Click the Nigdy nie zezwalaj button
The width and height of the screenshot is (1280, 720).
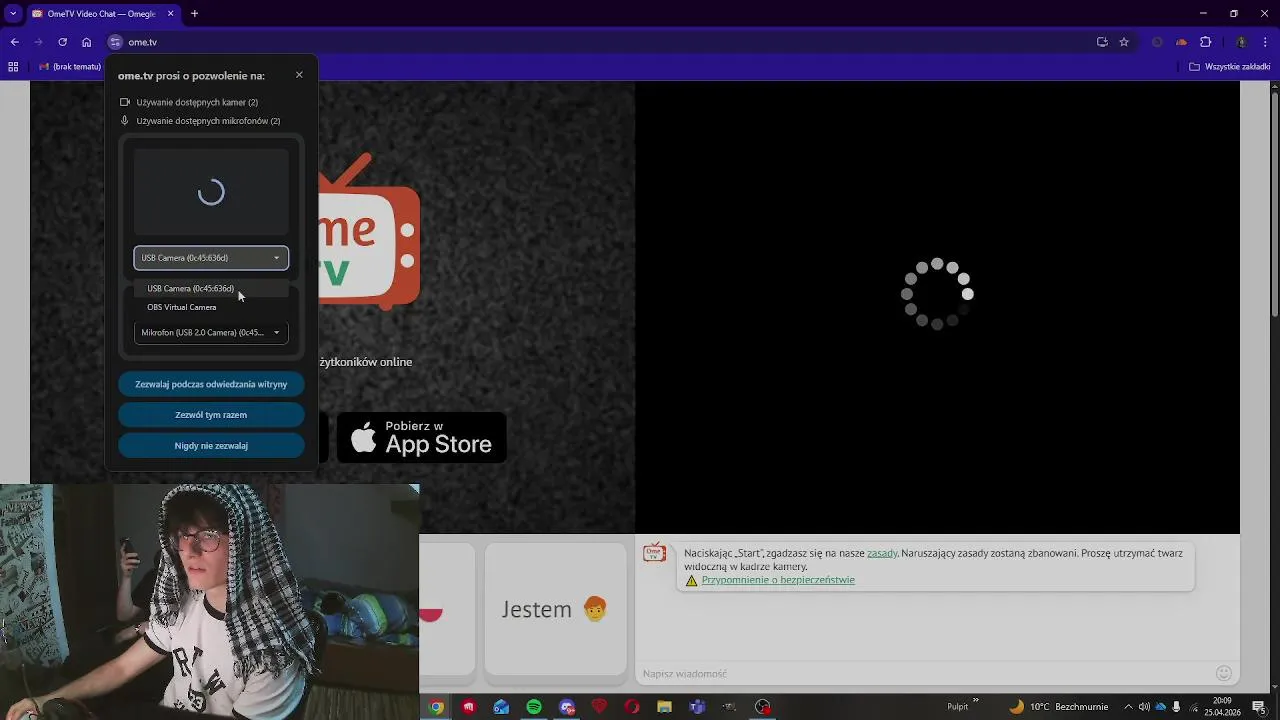211,445
